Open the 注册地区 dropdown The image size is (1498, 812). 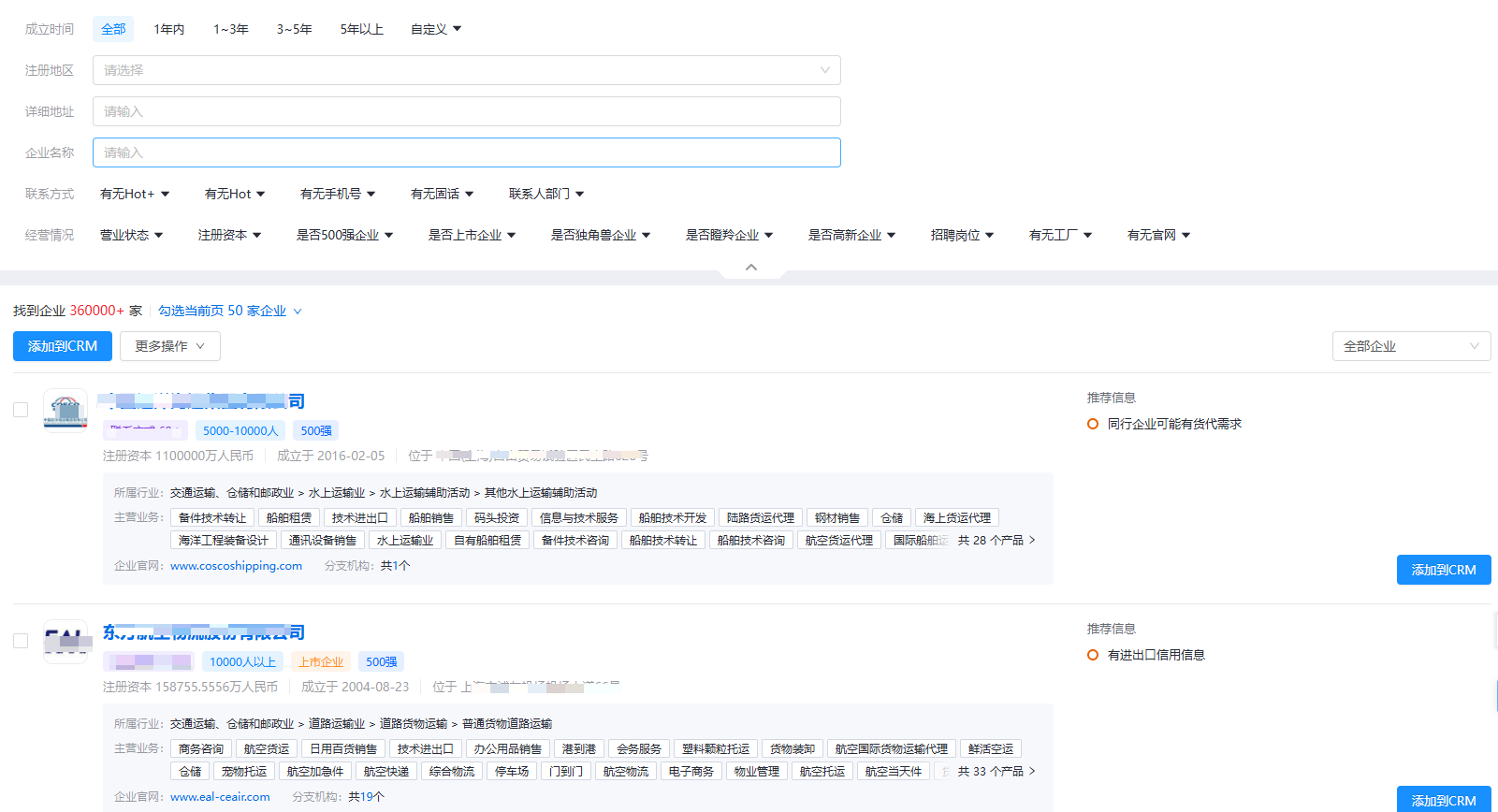pos(466,70)
